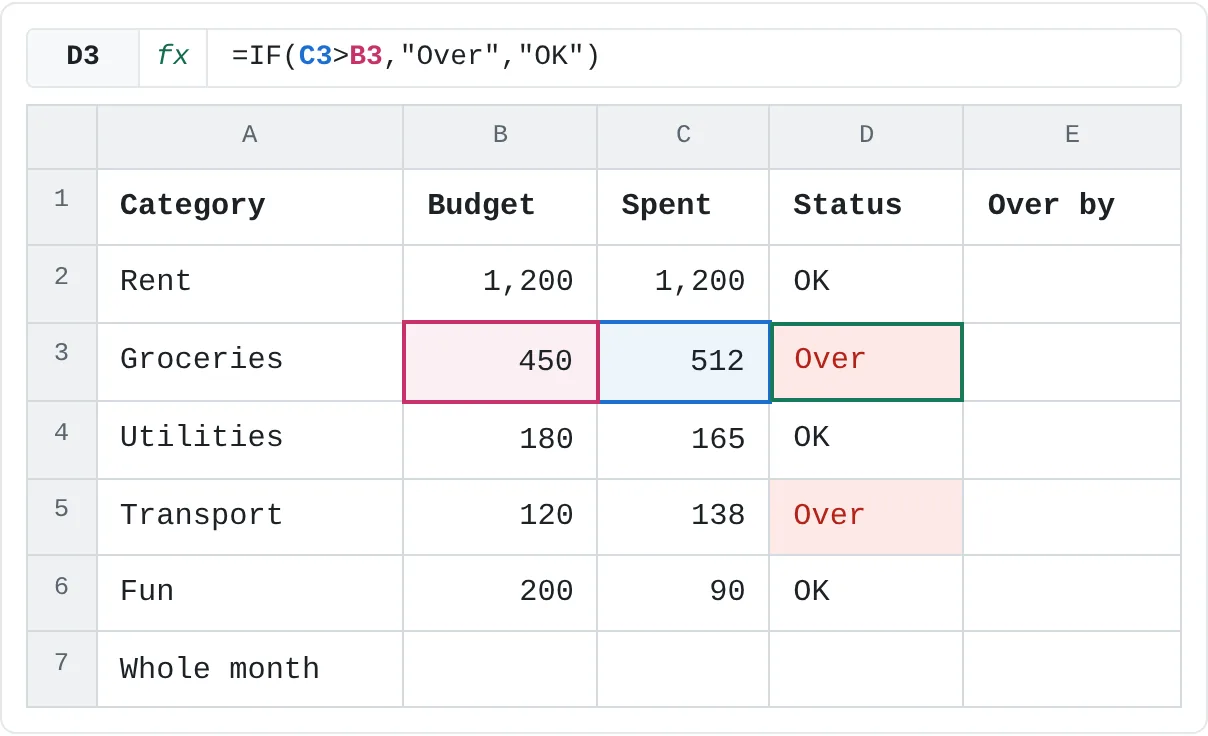Select the "Utilities" category cell
1208x736 pixels.
click(x=250, y=439)
